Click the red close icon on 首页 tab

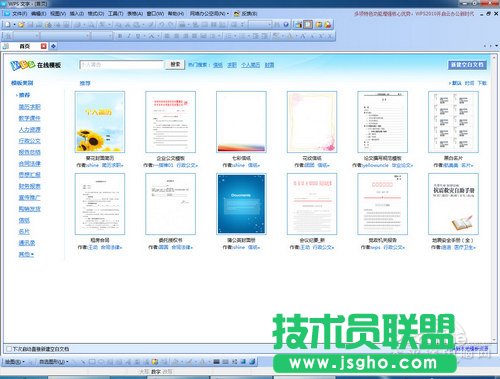[43, 46]
